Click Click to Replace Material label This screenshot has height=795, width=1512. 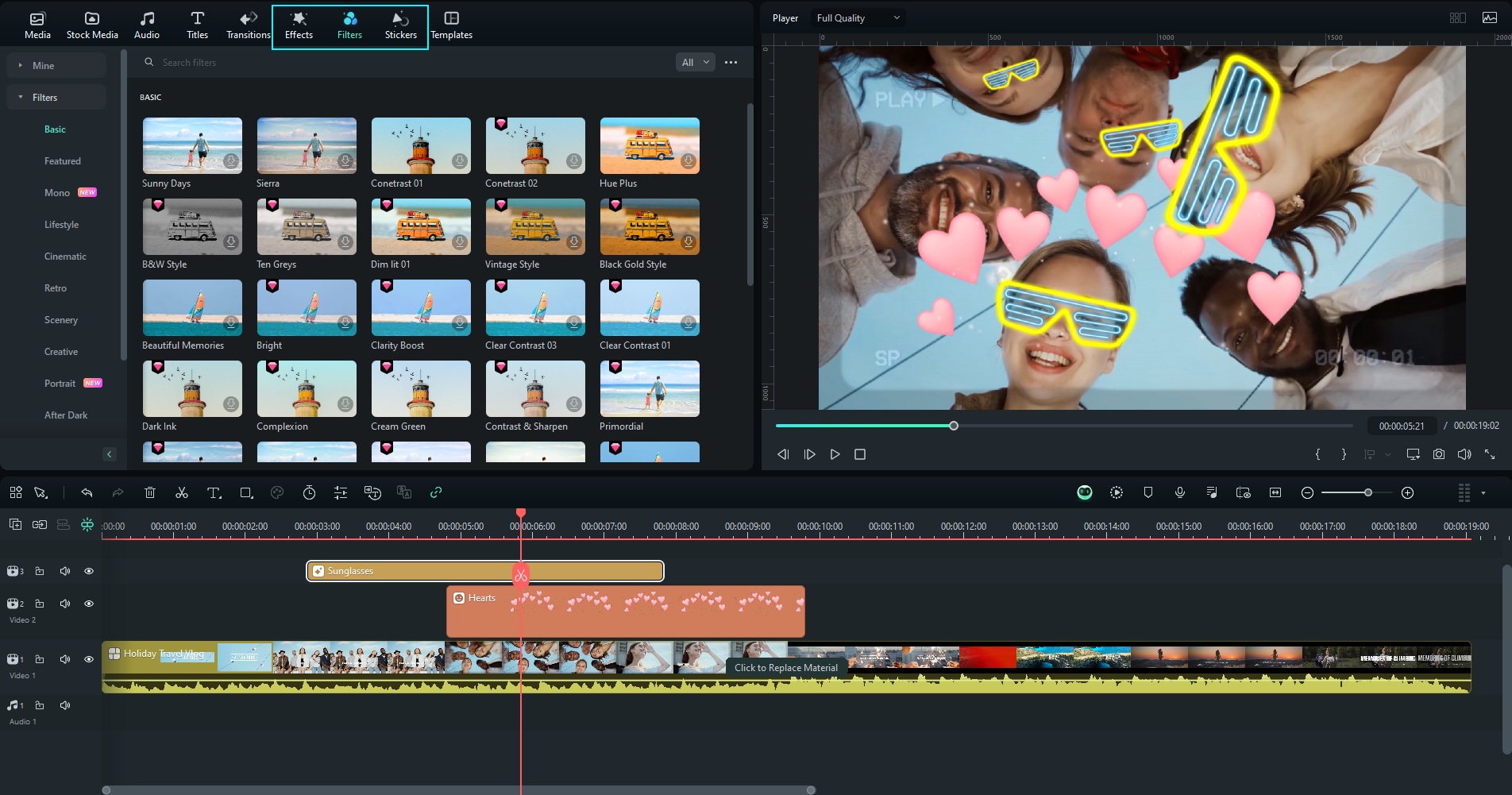click(785, 667)
